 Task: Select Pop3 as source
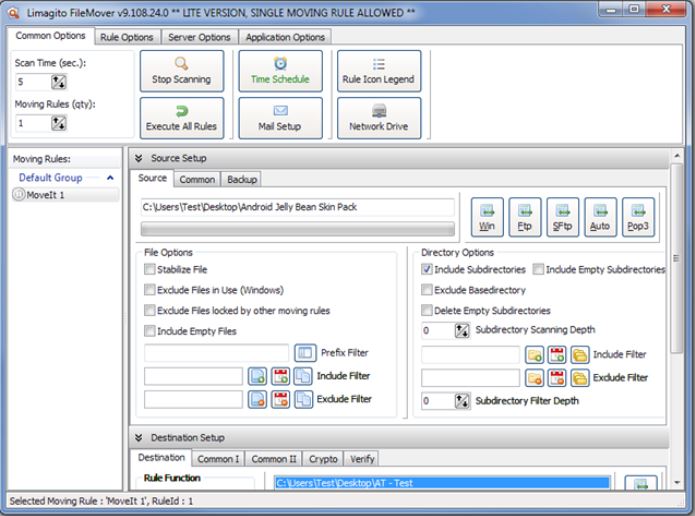coord(638,217)
